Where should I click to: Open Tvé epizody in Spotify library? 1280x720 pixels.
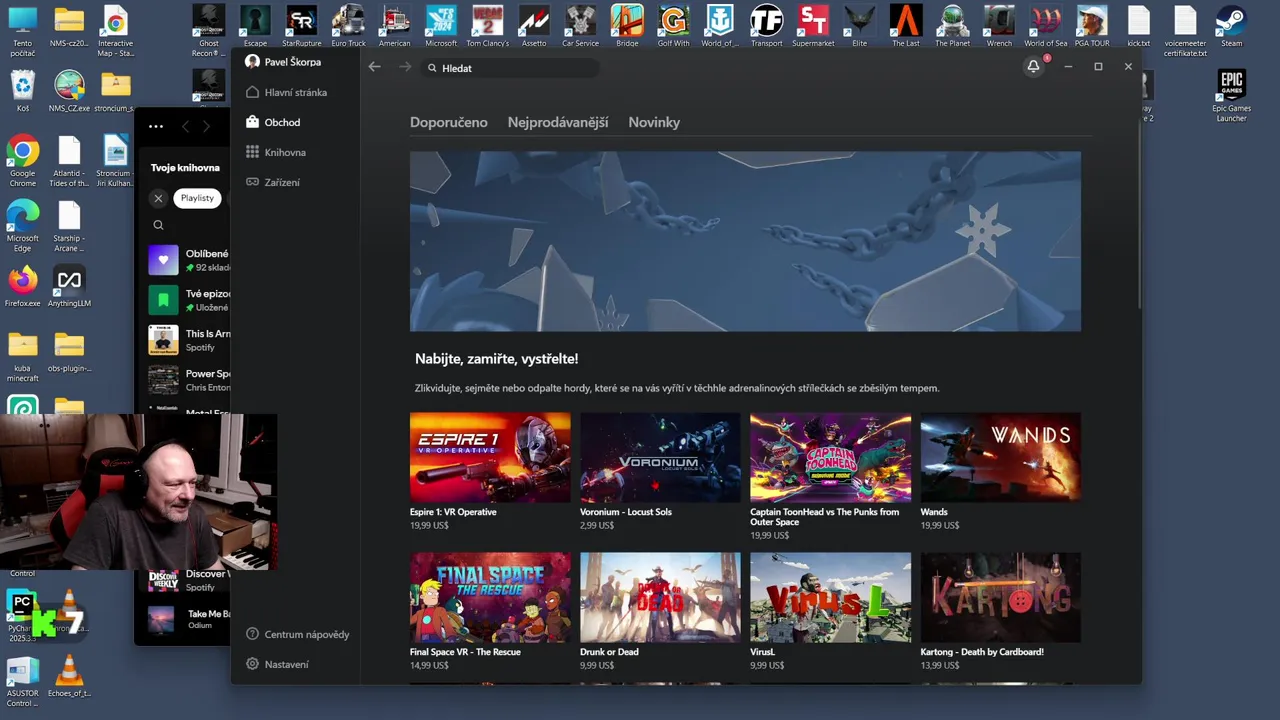pos(189,300)
